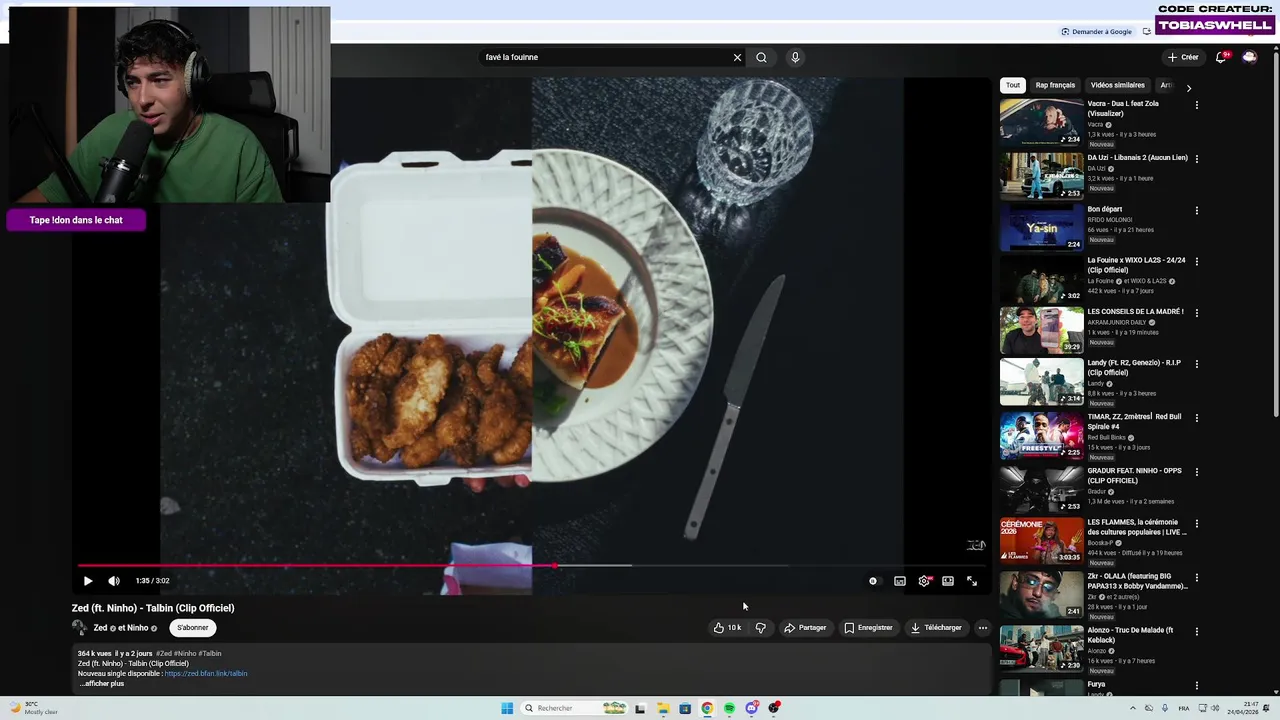1280x720 pixels.
Task: Open Spotify from the taskbar
Action: click(x=729, y=709)
